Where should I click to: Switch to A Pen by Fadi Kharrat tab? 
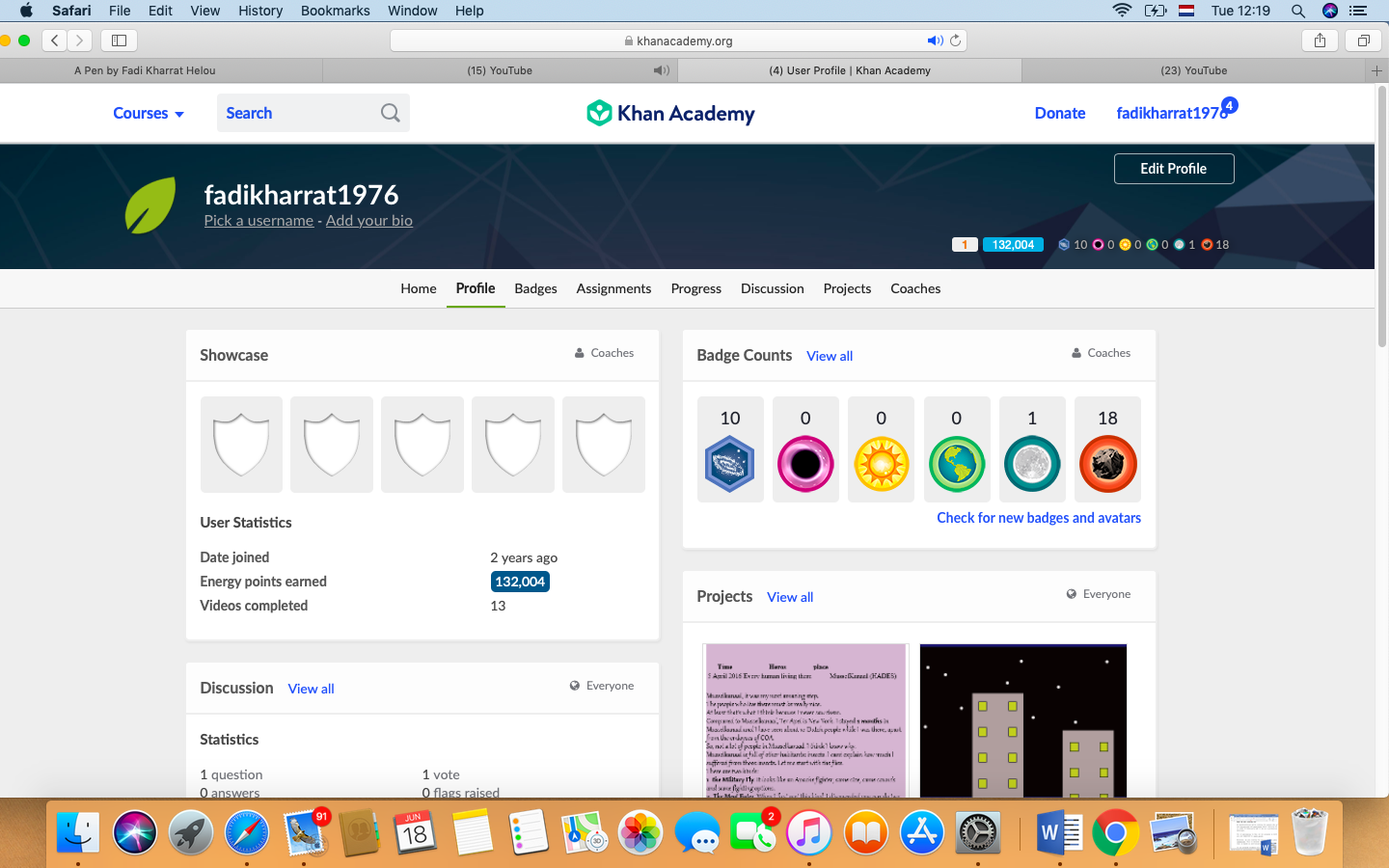(x=145, y=70)
